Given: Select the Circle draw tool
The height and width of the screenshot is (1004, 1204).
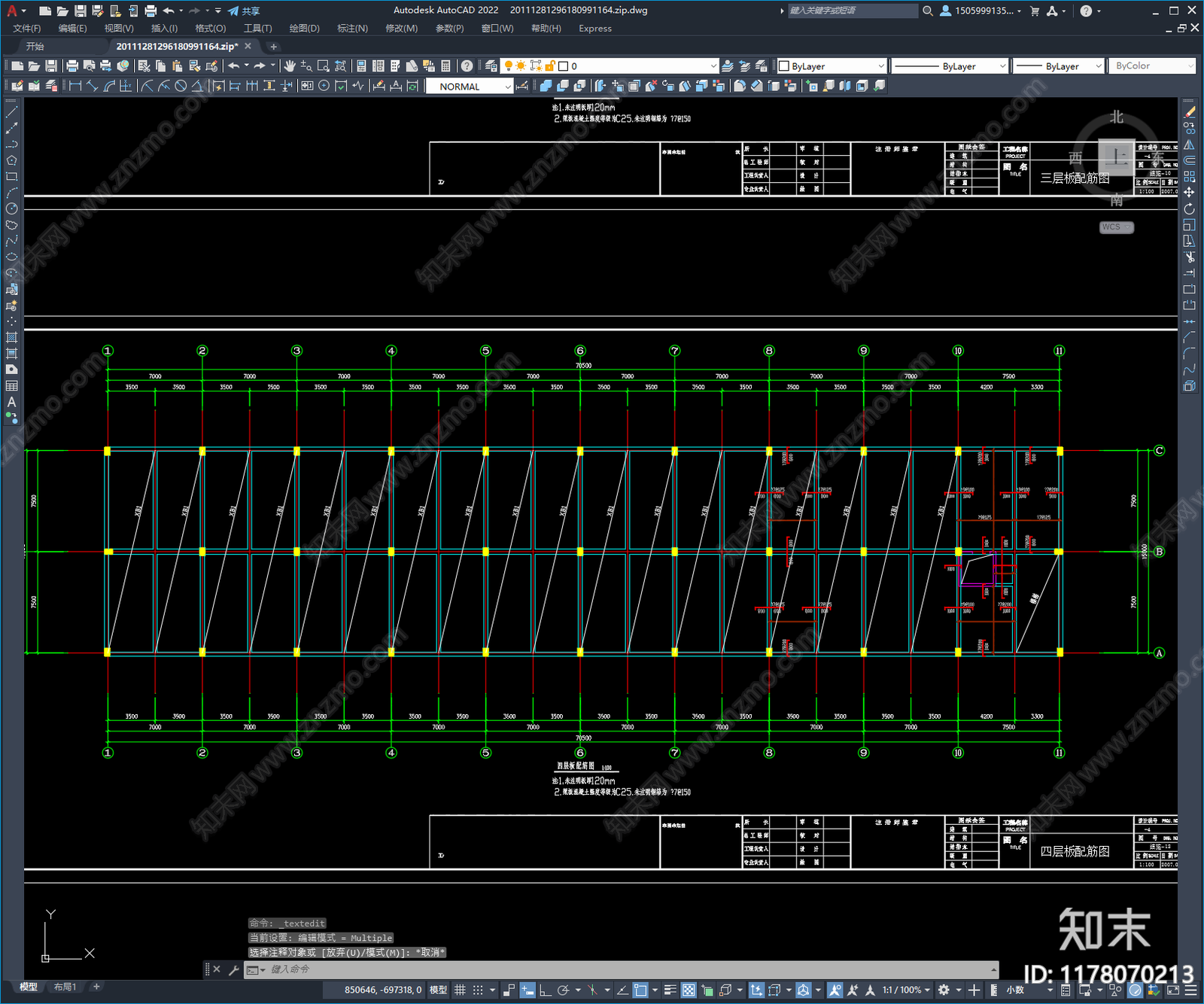Looking at the screenshot, I should 11,209.
